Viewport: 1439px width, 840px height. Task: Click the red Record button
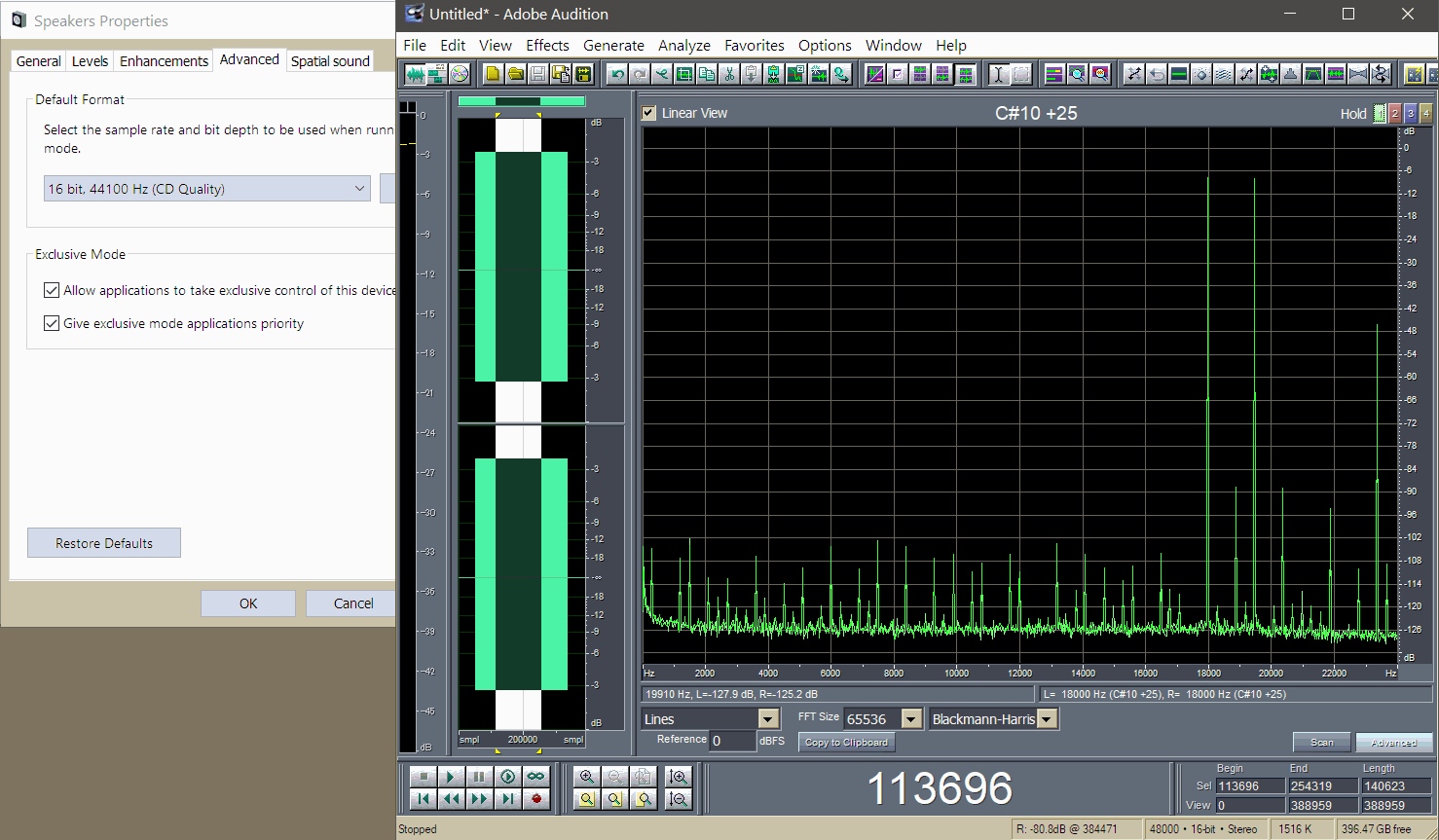coord(536,799)
